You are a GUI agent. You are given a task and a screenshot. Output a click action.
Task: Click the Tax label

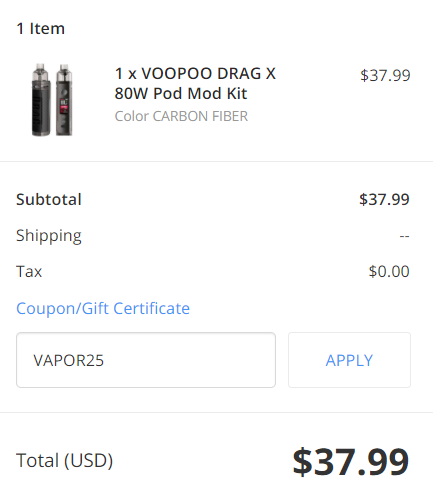(x=29, y=271)
